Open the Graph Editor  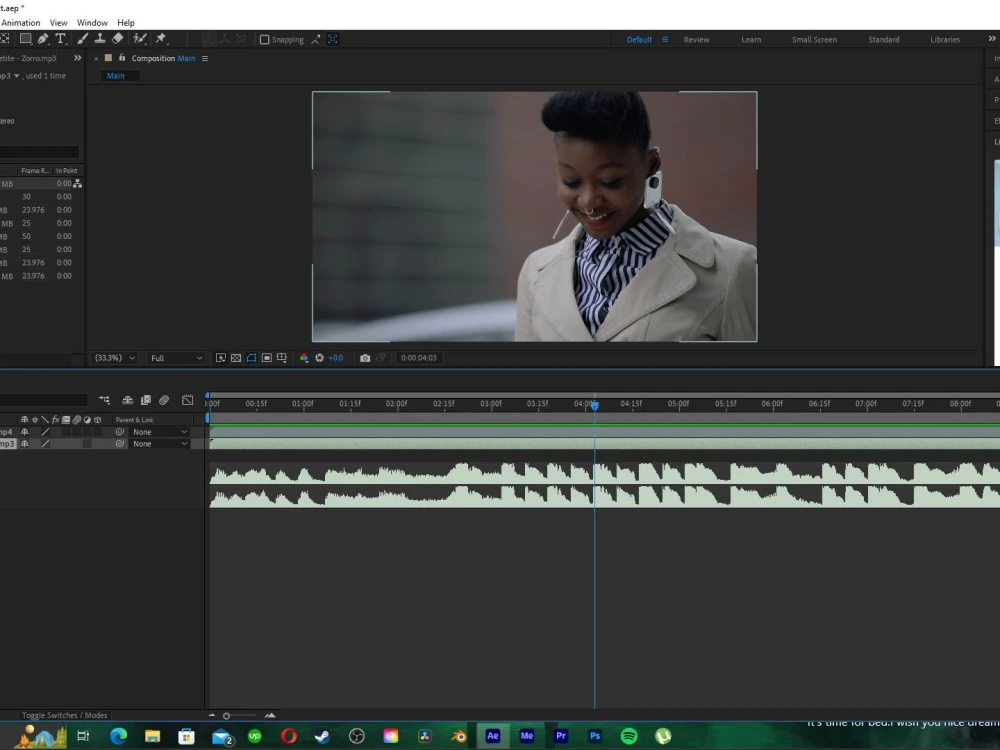[188, 400]
